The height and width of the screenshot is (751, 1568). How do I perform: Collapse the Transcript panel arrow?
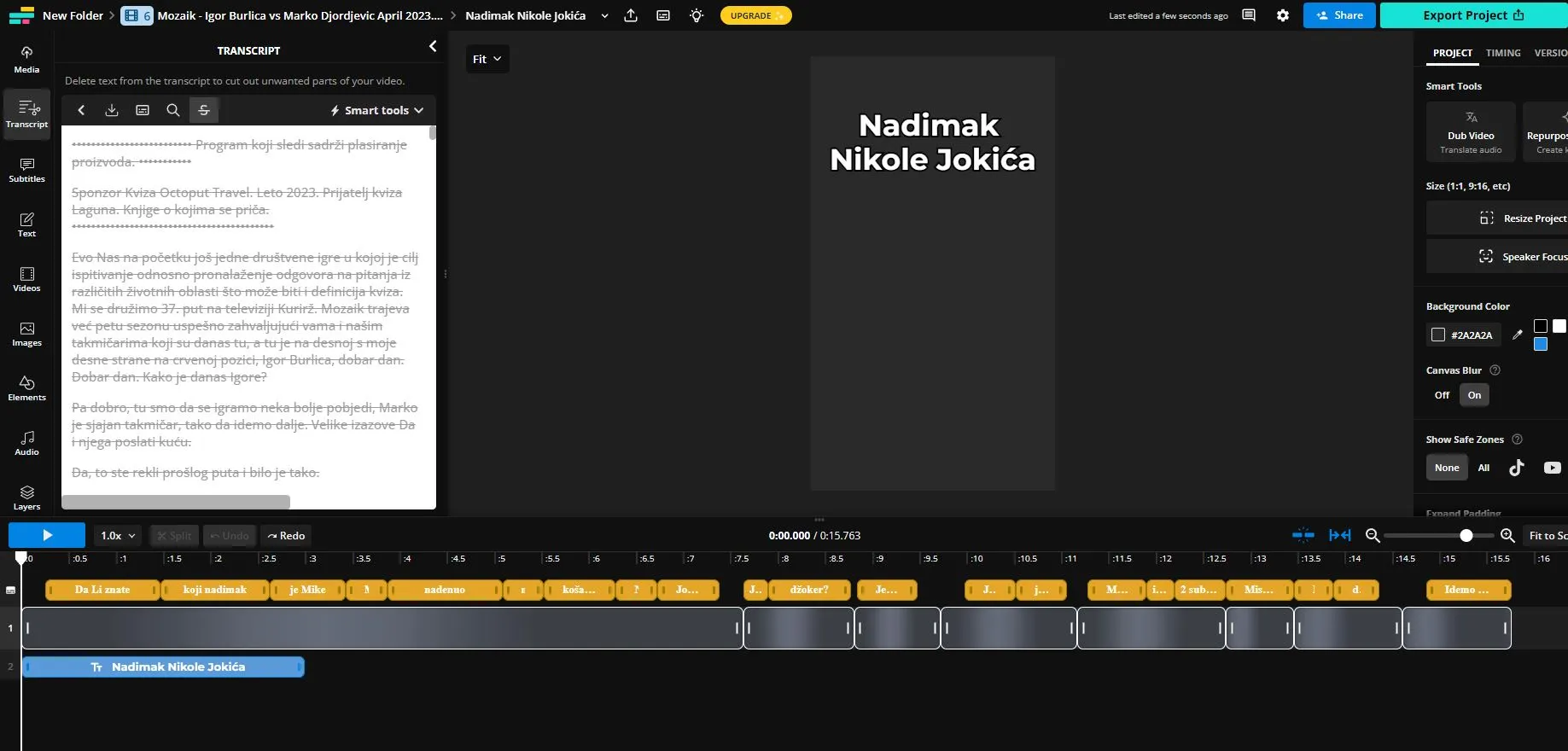click(433, 46)
